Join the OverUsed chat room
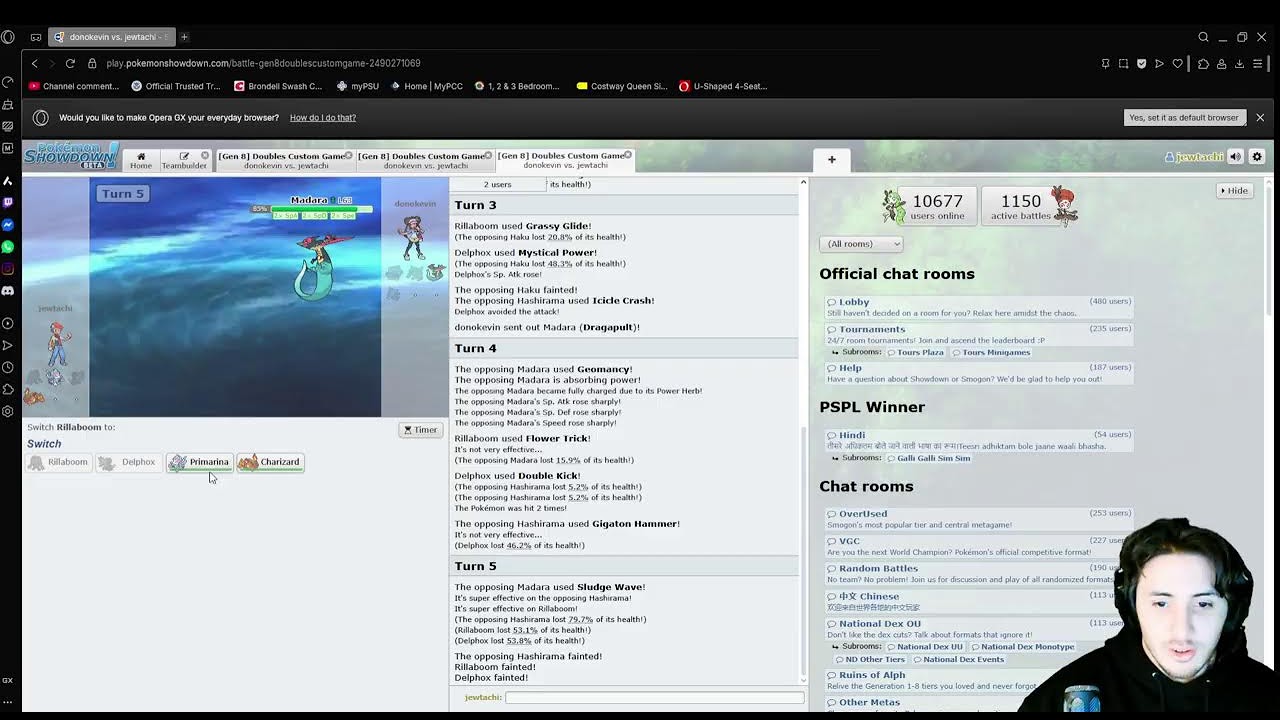This screenshot has height=720, width=1280. [x=979, y=519]
